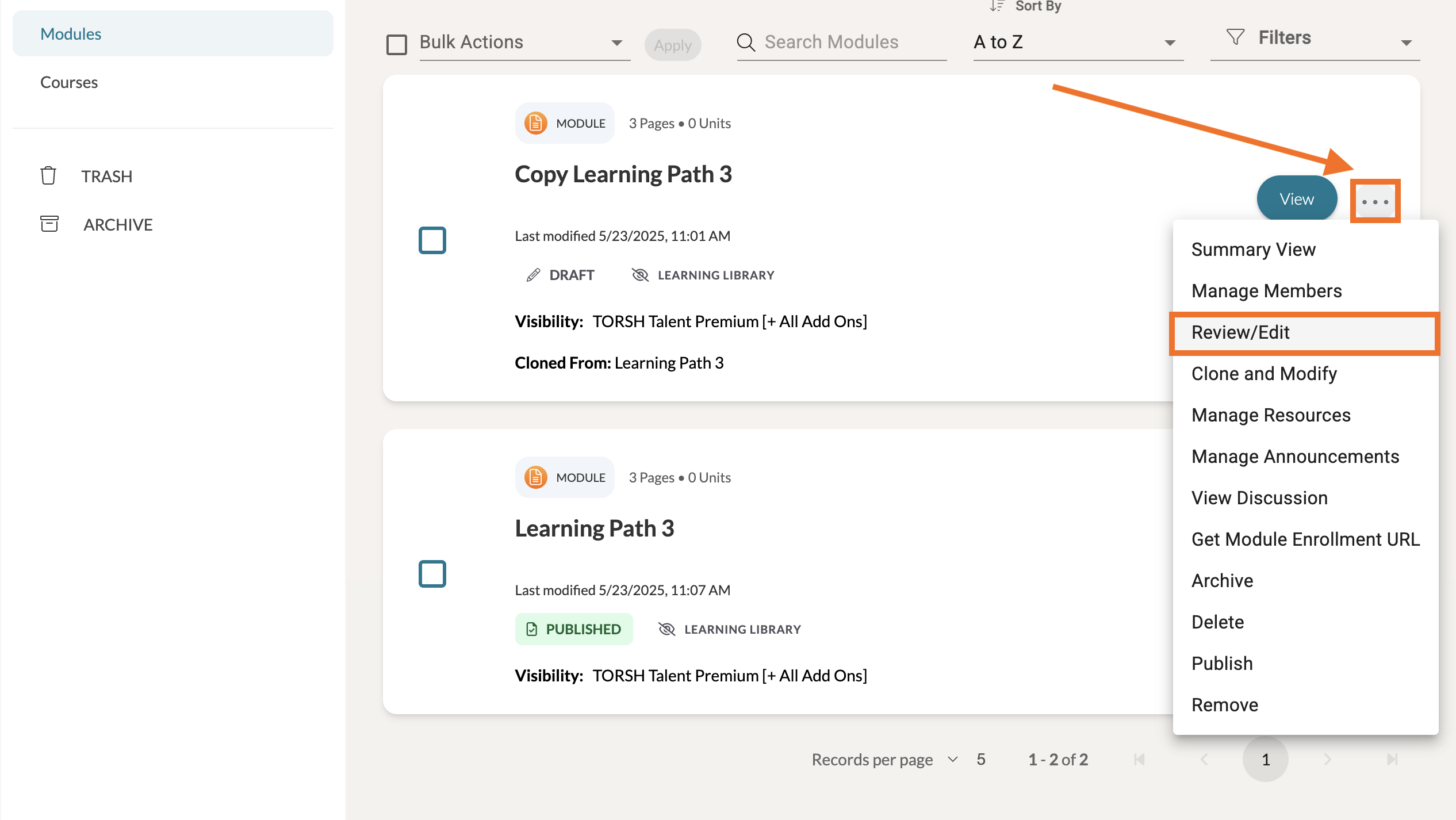Open the Archive box icon in sidebar
The height and width of the screenshot is (820, 1456).
(x=49, y=224)
